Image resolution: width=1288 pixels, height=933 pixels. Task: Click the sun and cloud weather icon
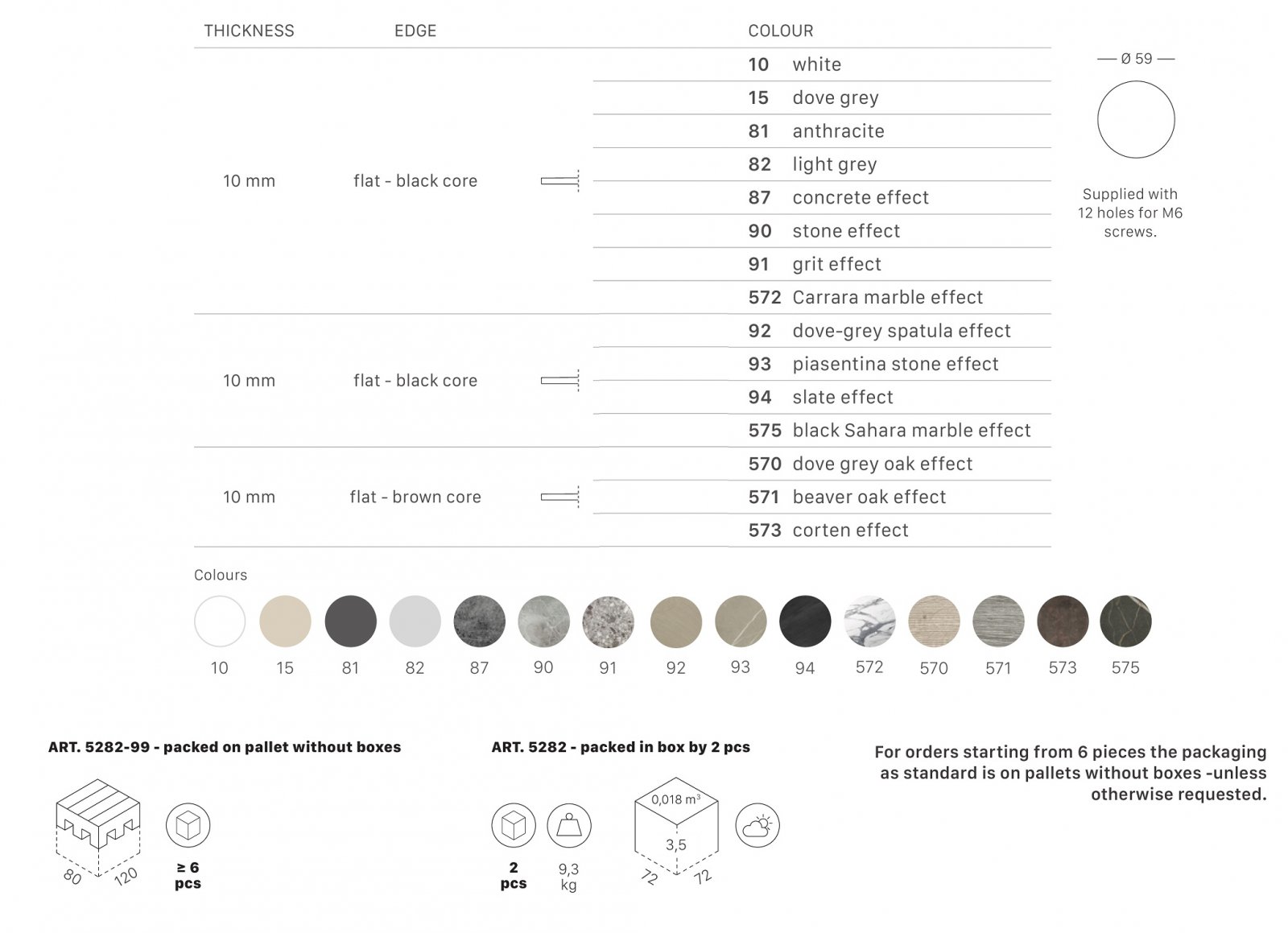point(758,825)
